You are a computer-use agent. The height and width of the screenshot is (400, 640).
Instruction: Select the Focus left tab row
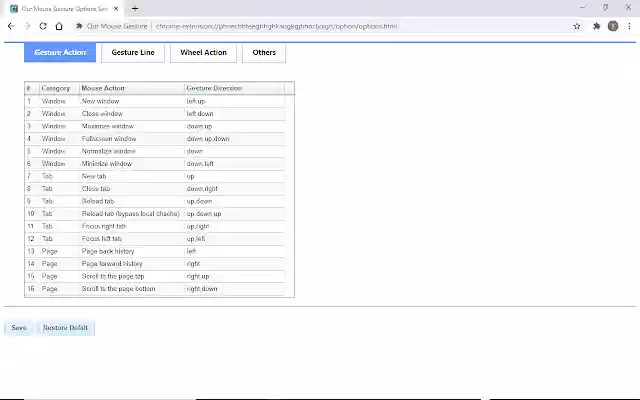(x=155, y=239)
